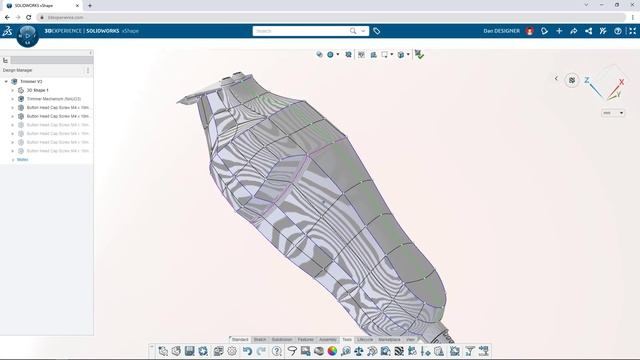640x360 pixels.
Task: Click the 3DS logo icon
Action: coord(7,31)
